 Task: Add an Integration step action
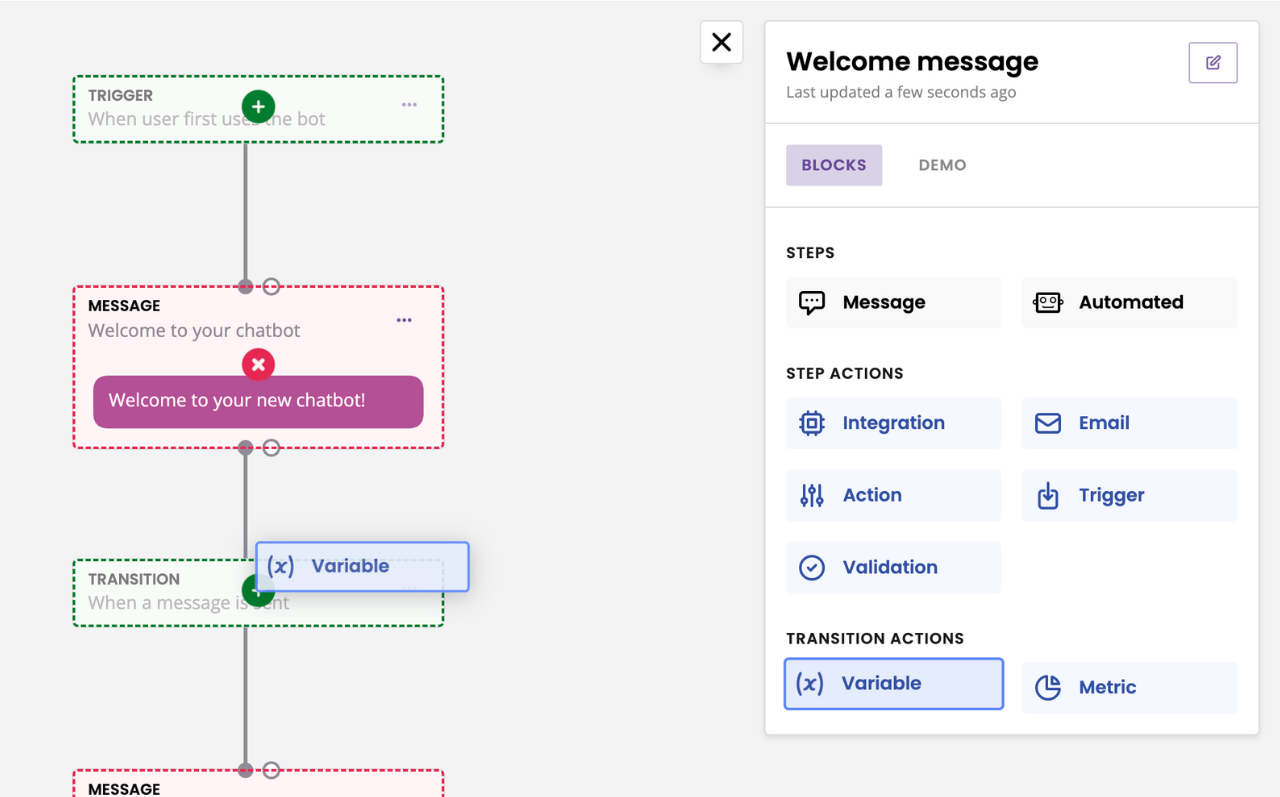(x=893, y=423)
